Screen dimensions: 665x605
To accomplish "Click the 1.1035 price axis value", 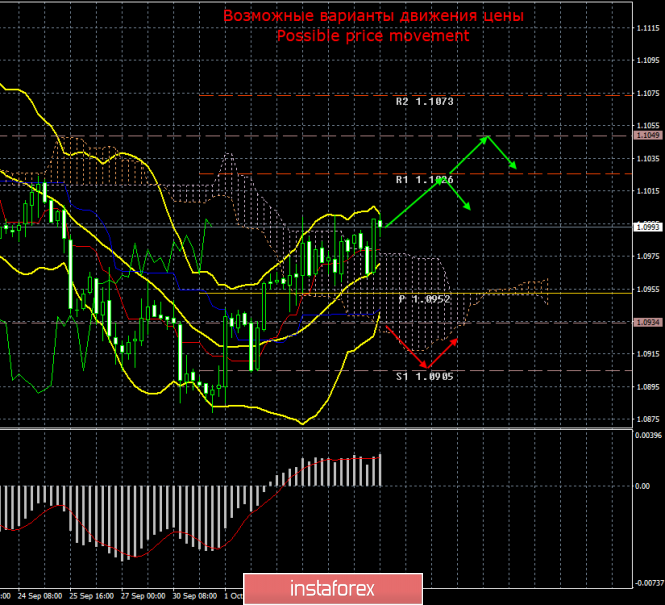I will [x=648, y=159].
